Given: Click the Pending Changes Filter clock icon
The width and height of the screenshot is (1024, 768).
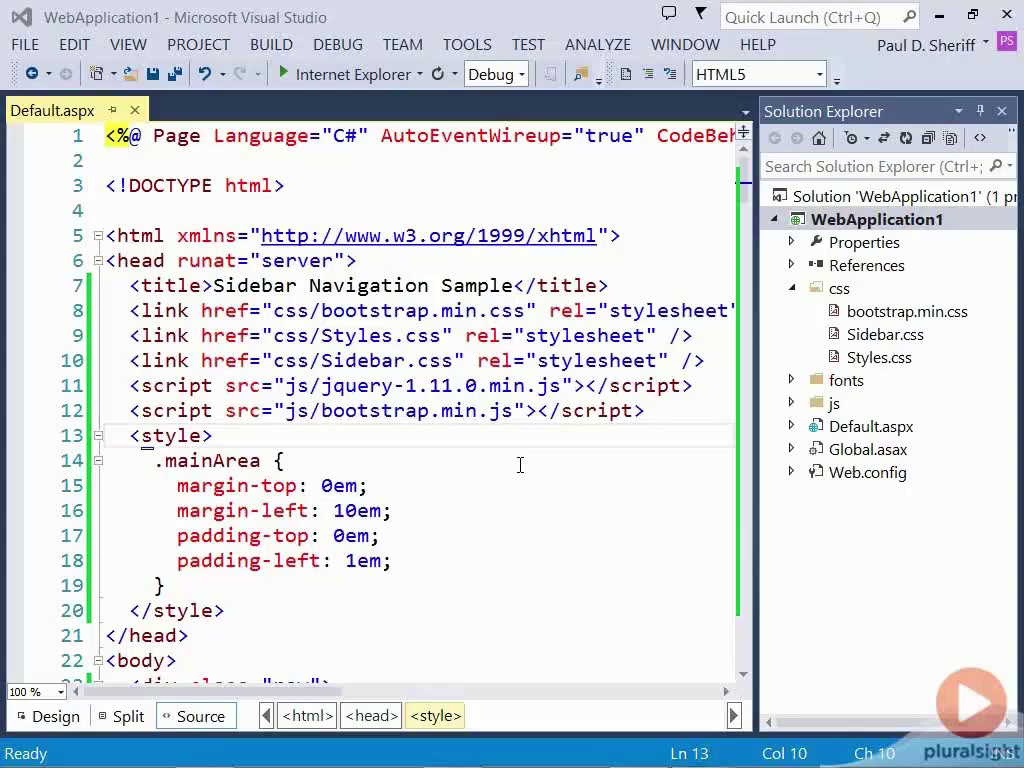Looking at the screenshot, I should click(851, 138).
